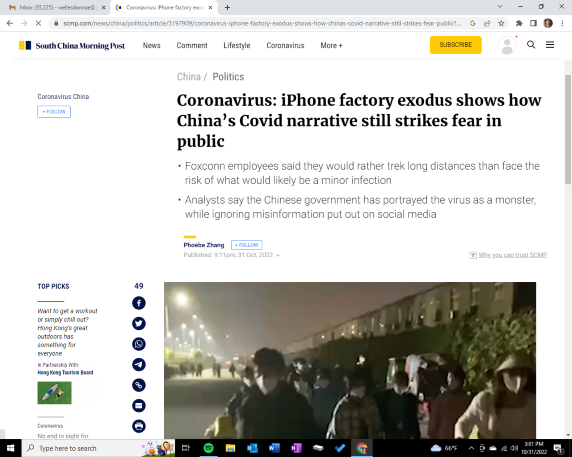Share article through Telegram icon

139,364
